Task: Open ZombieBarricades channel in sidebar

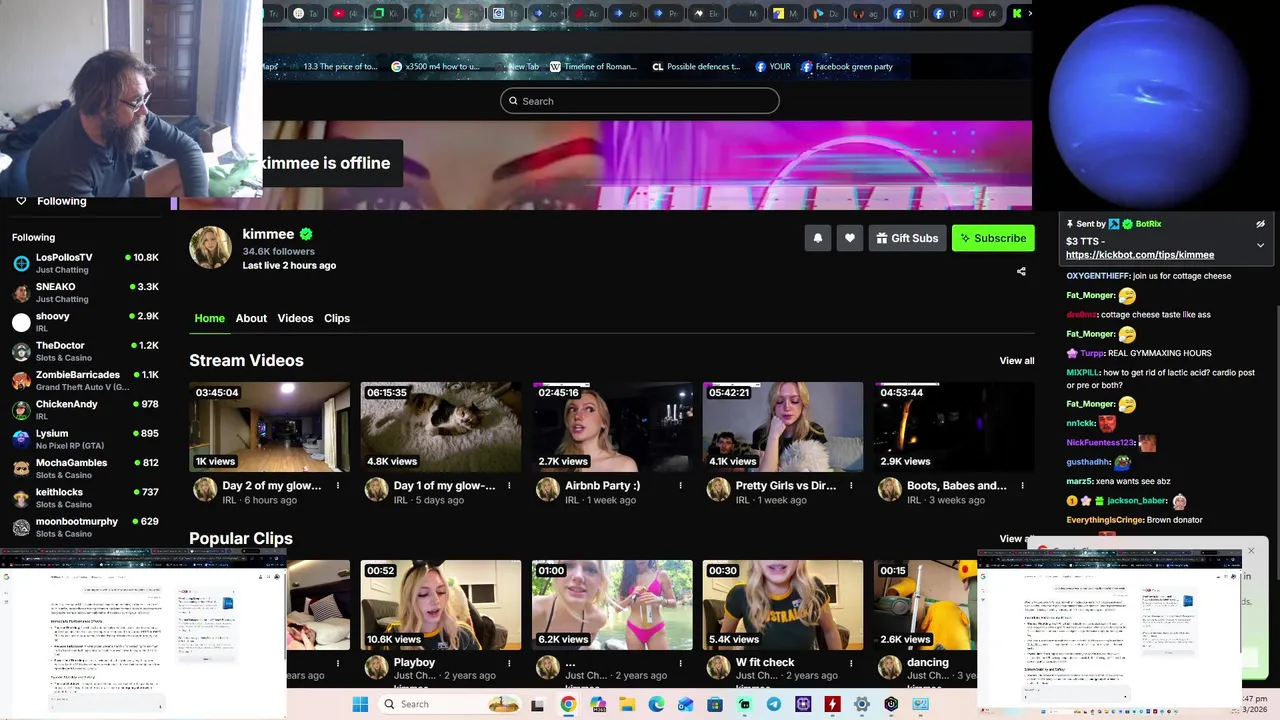Action: pos(86,380)
